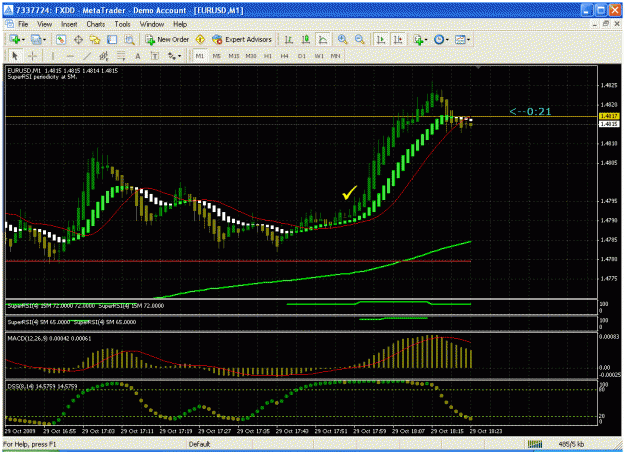Choose the trendline drawing tool
The height and width of the screenshot is (452, 625).
point(87,56)
